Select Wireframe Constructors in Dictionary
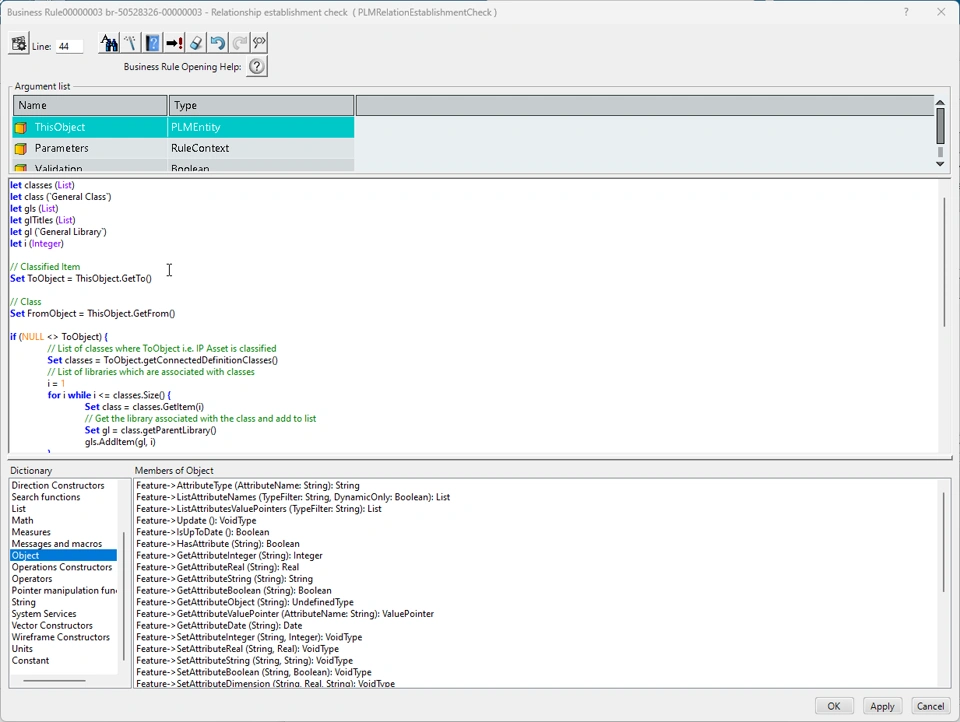This screenshot has width=960, height=722. 60,637
